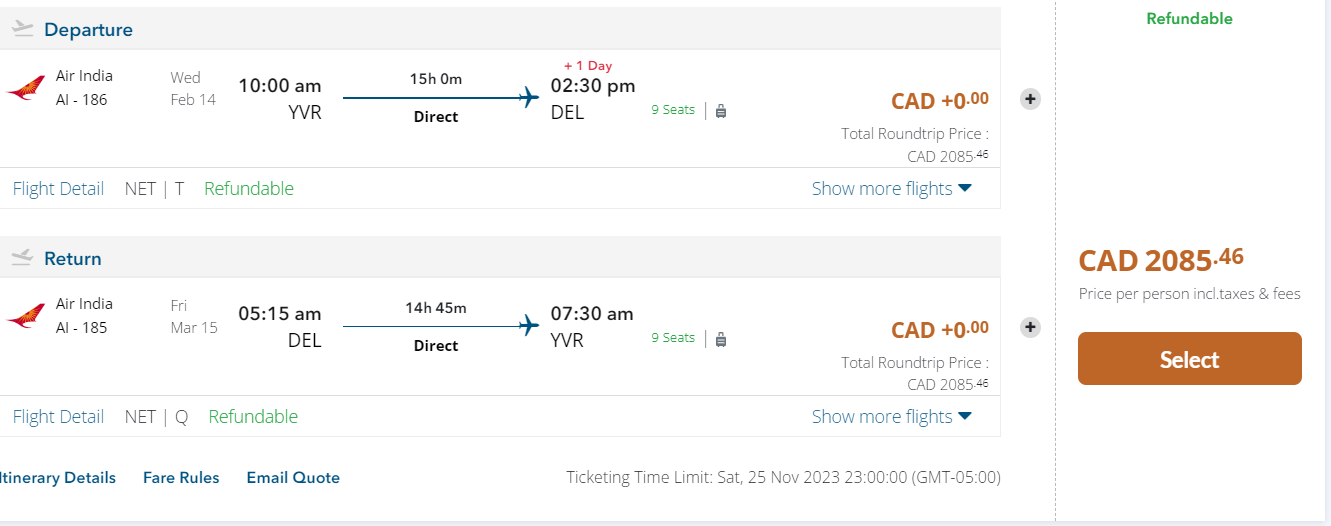Click baggage icon on departure flight
1331x526 pixels.
[x=721, y=111]
